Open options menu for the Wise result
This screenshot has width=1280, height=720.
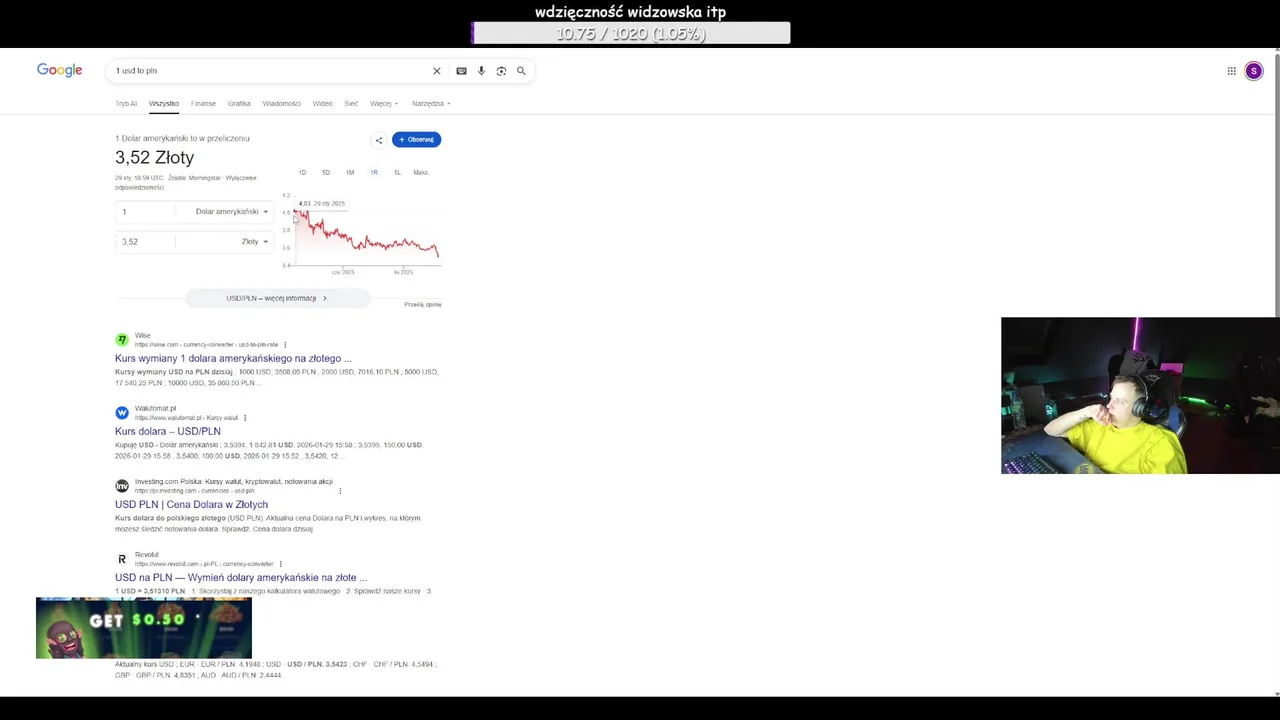tap(285, 345)
